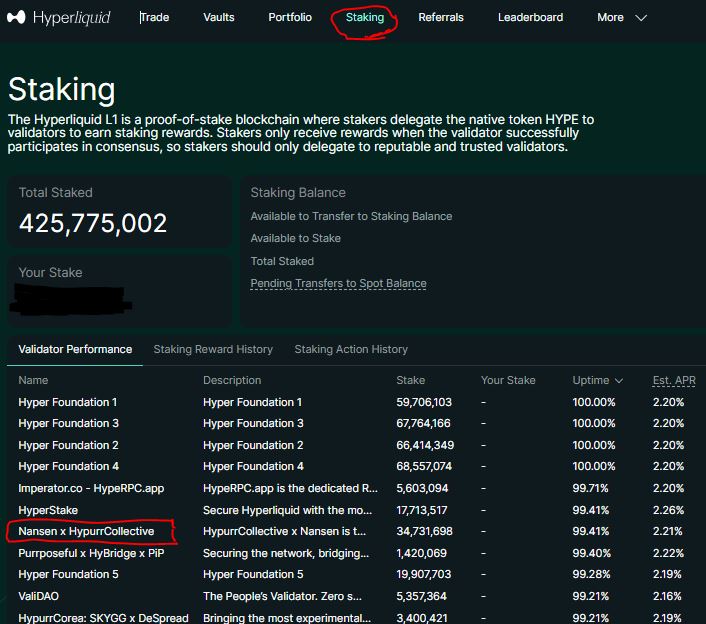This screenshot has width=706, height=624.
Task: Click the Staking Balance heading
Action: 298,193
